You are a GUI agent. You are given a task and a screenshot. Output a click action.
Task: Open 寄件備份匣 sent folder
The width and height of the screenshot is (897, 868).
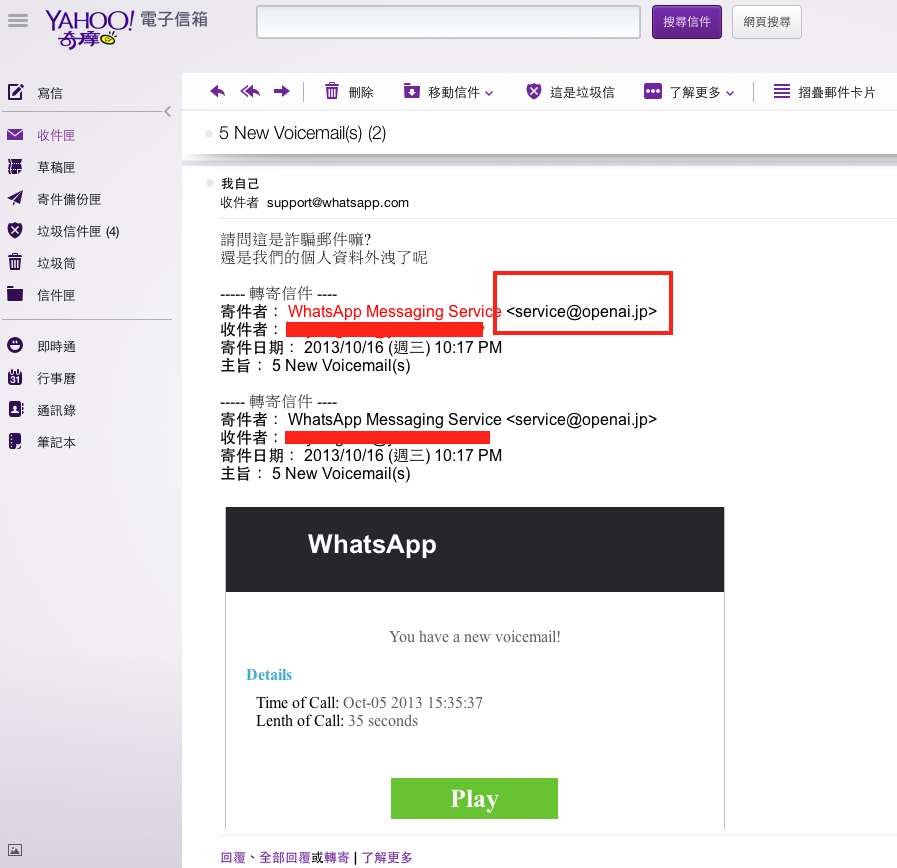tap(69, 199)
